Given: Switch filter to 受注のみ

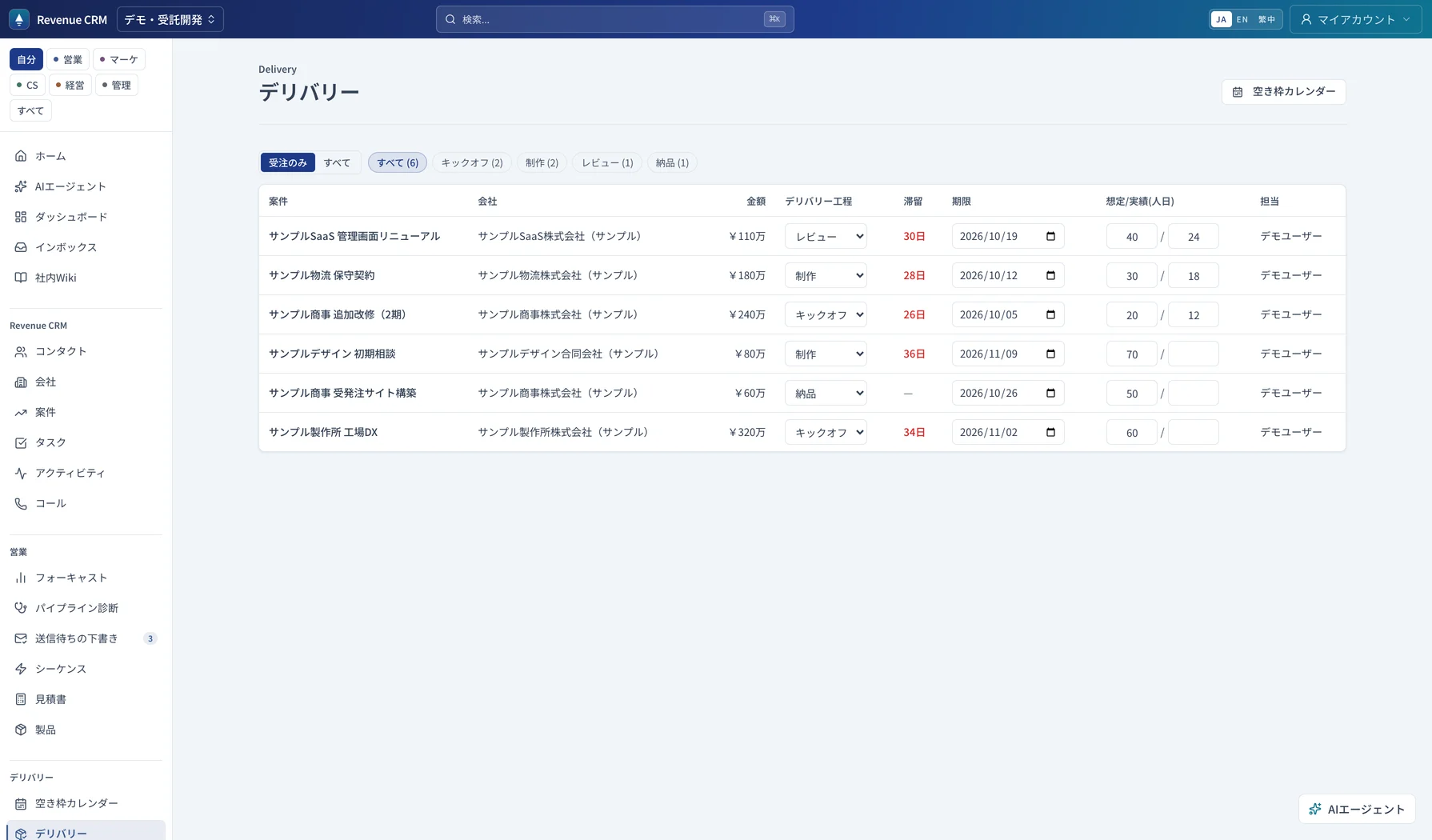Looking at the screenshot, I should coord(288,162).
